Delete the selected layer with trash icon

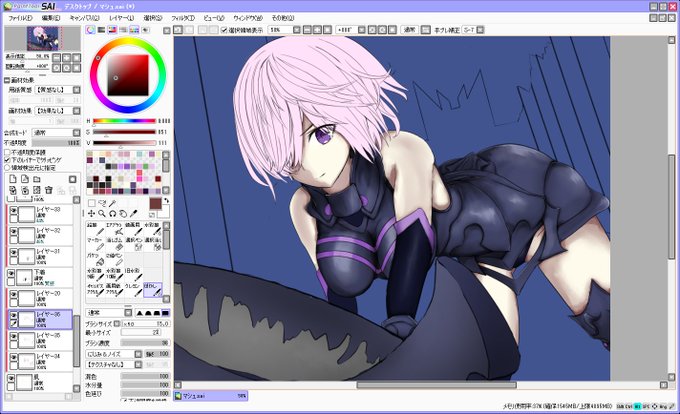[x=49, y=190]
